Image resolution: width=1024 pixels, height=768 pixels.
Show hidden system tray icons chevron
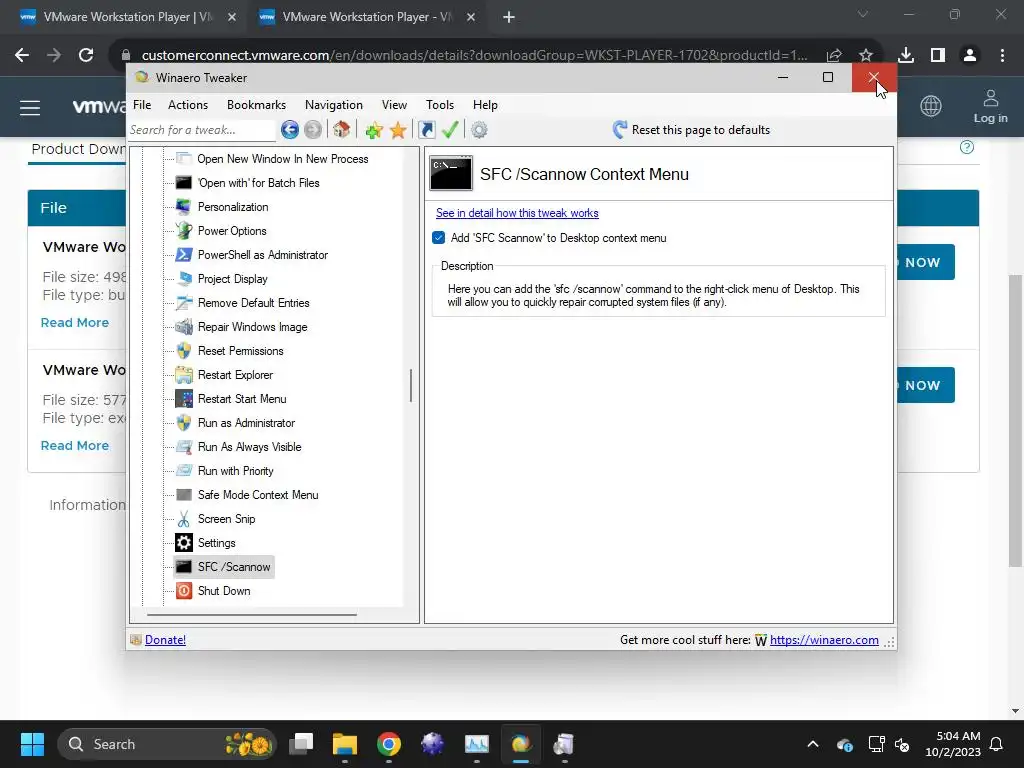(813, 744)
